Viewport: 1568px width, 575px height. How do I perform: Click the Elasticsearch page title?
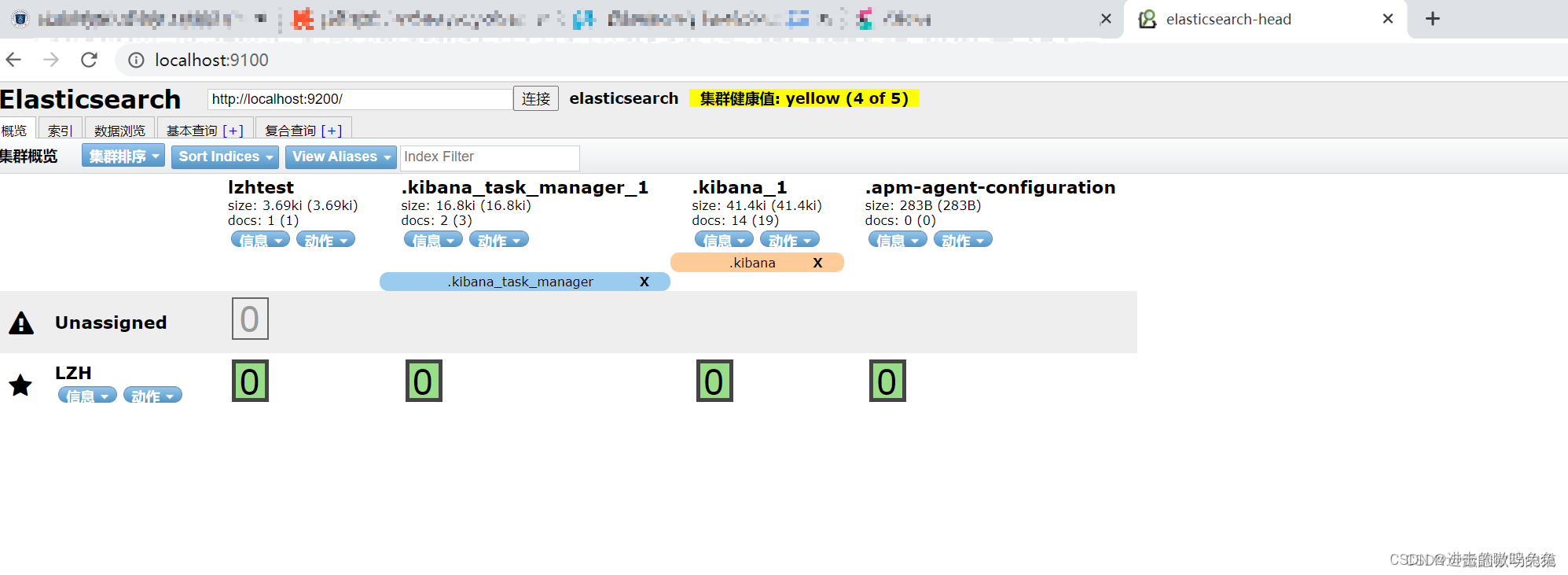[90, 99]
